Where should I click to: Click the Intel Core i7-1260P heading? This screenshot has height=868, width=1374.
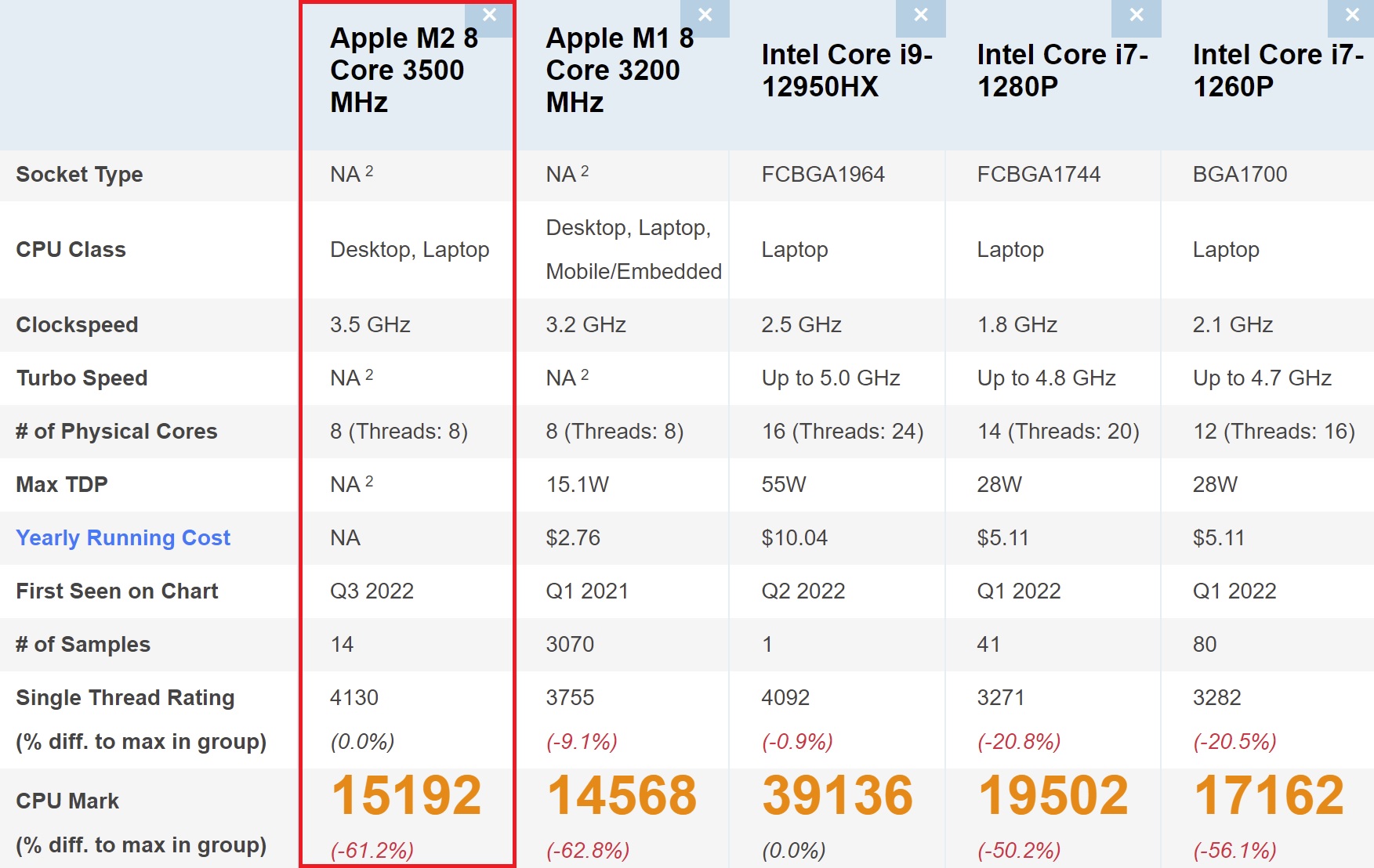tap(1278, 71)
